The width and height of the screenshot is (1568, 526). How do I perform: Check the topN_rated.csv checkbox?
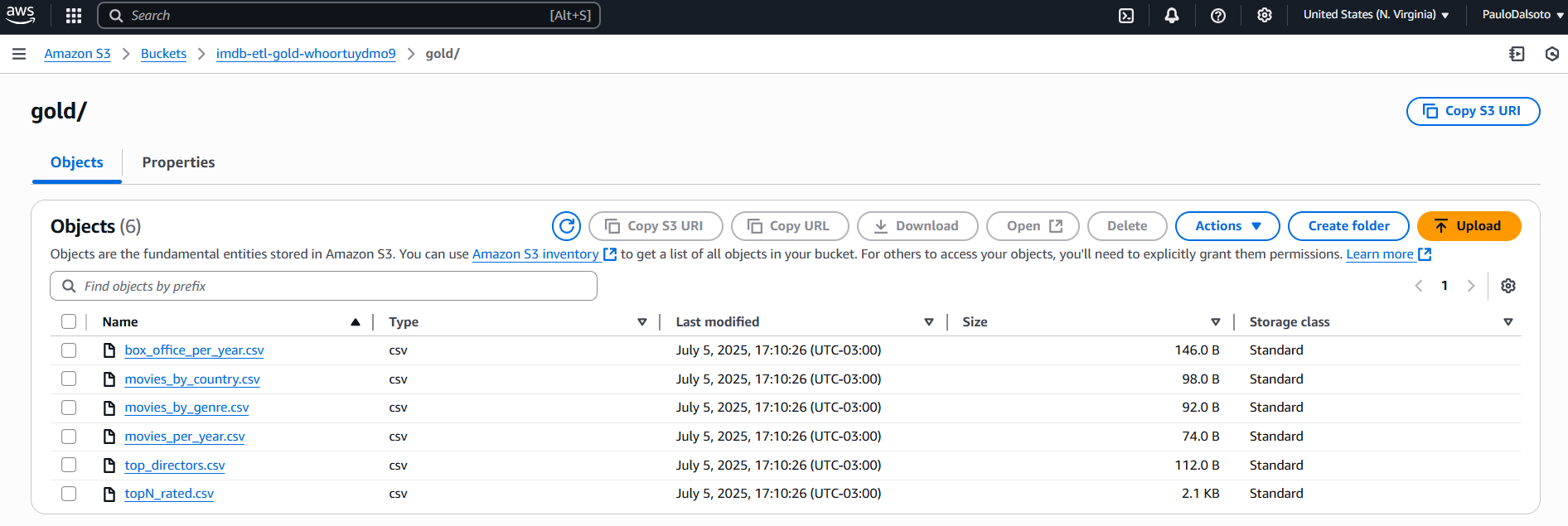(x=69, y=494)
